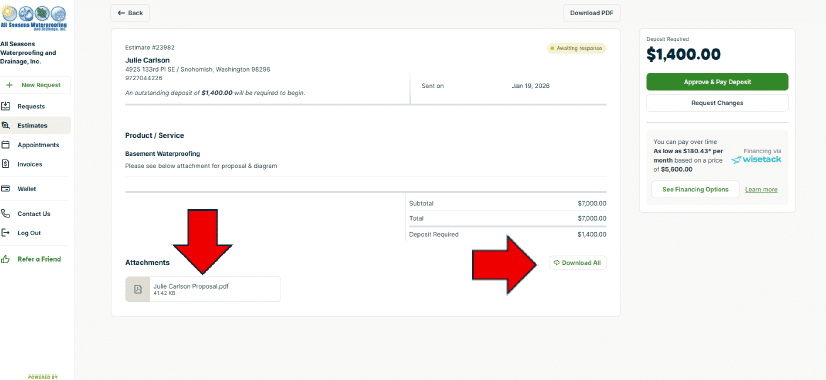Click the Awaiting response status badge

(x=577, y=48)
